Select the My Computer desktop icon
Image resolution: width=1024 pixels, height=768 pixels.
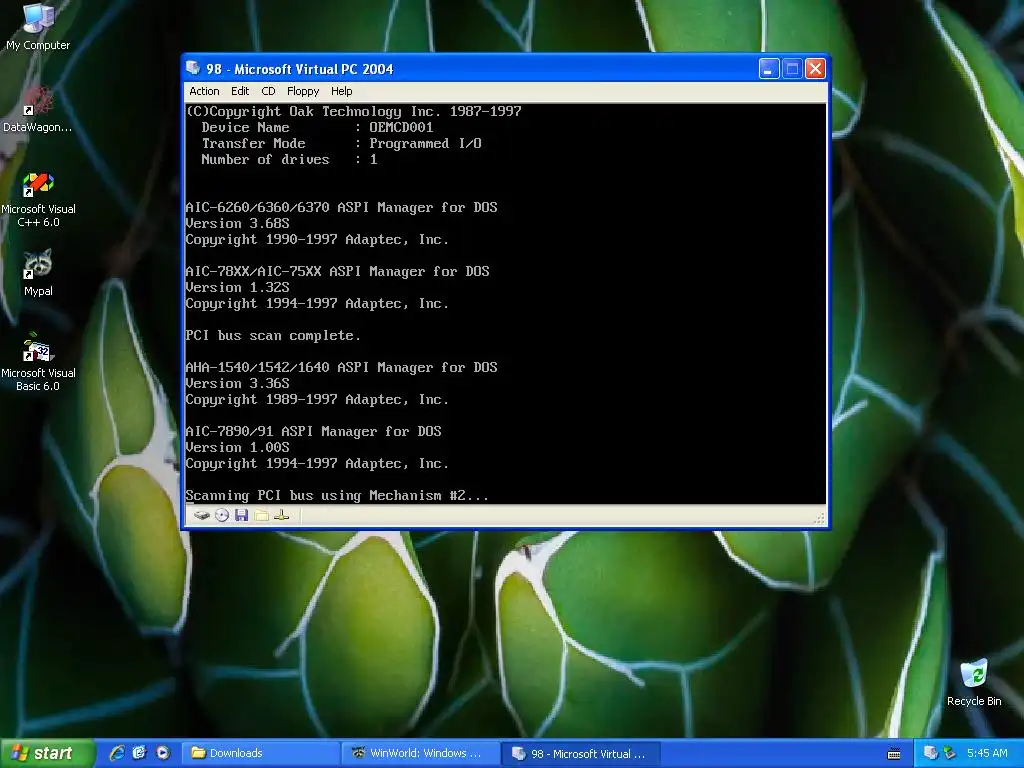click(38, 27)
